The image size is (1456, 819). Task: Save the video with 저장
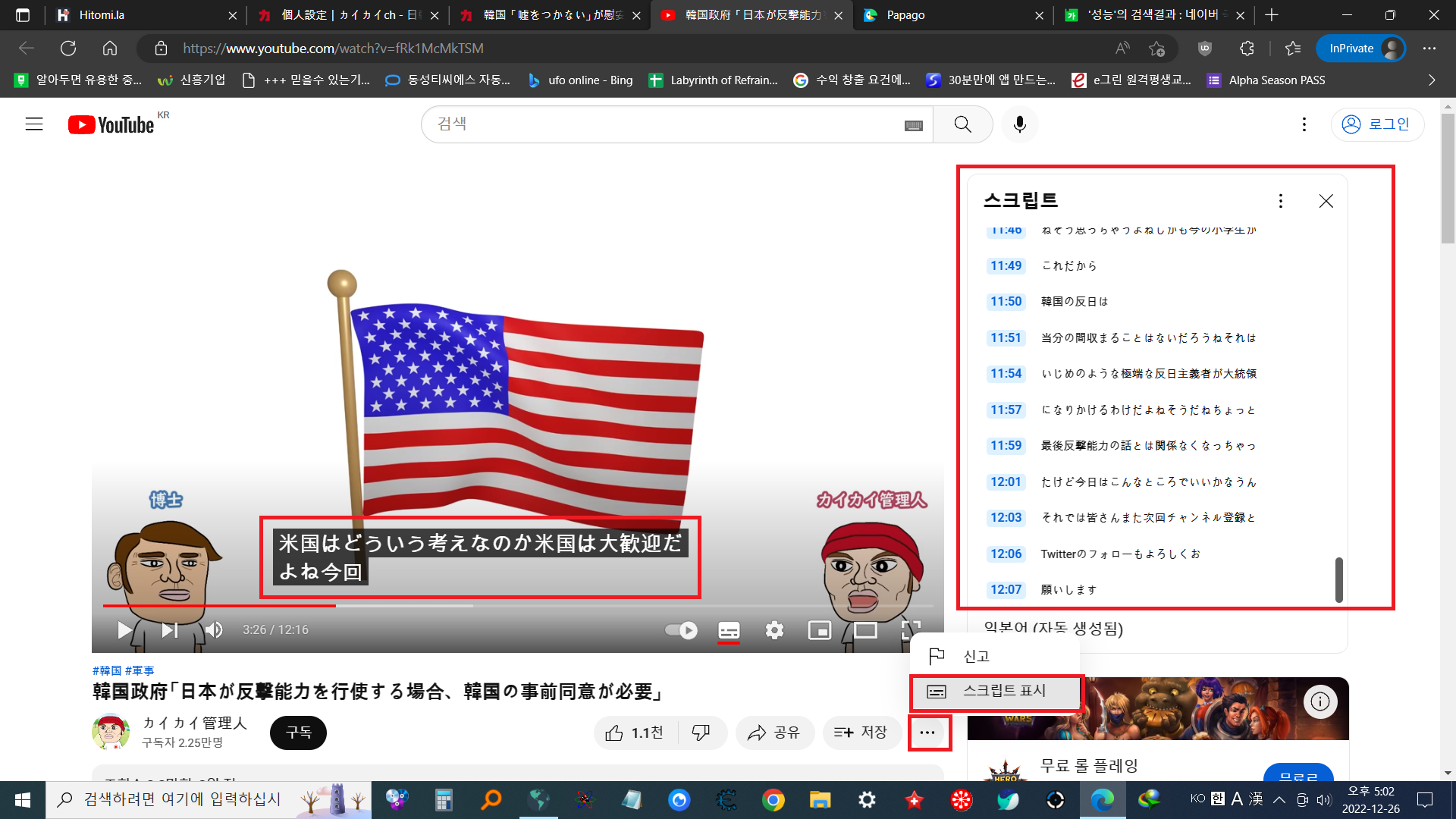click(861, 733)
